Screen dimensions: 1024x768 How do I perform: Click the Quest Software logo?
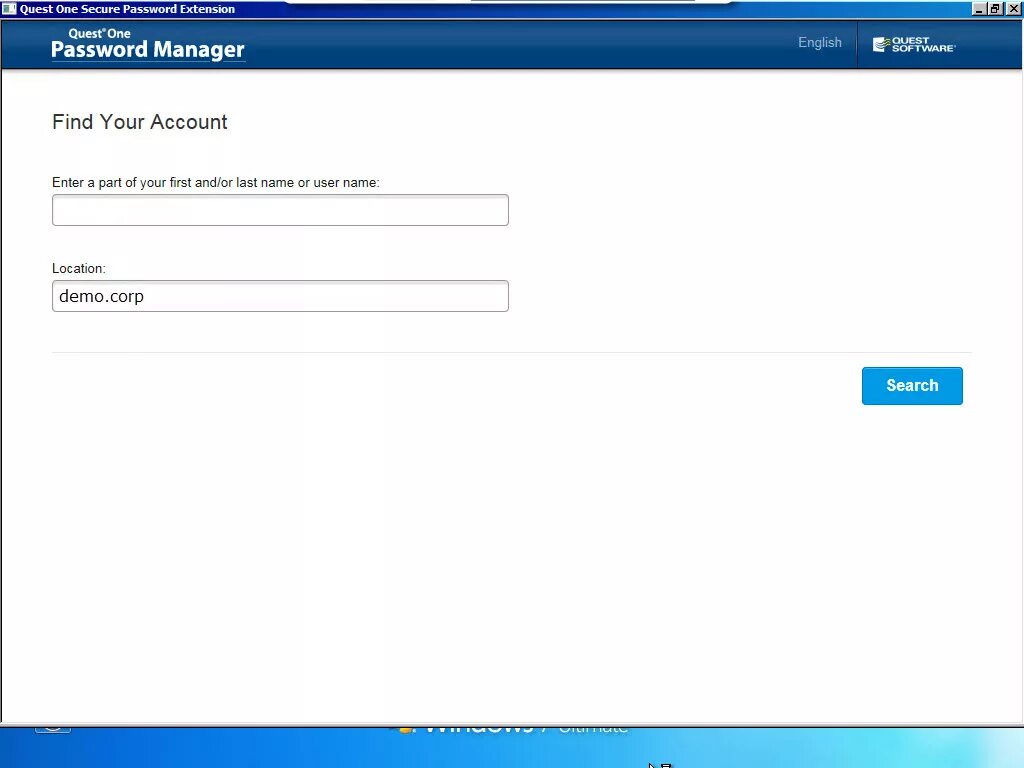[x=914, y=44]
